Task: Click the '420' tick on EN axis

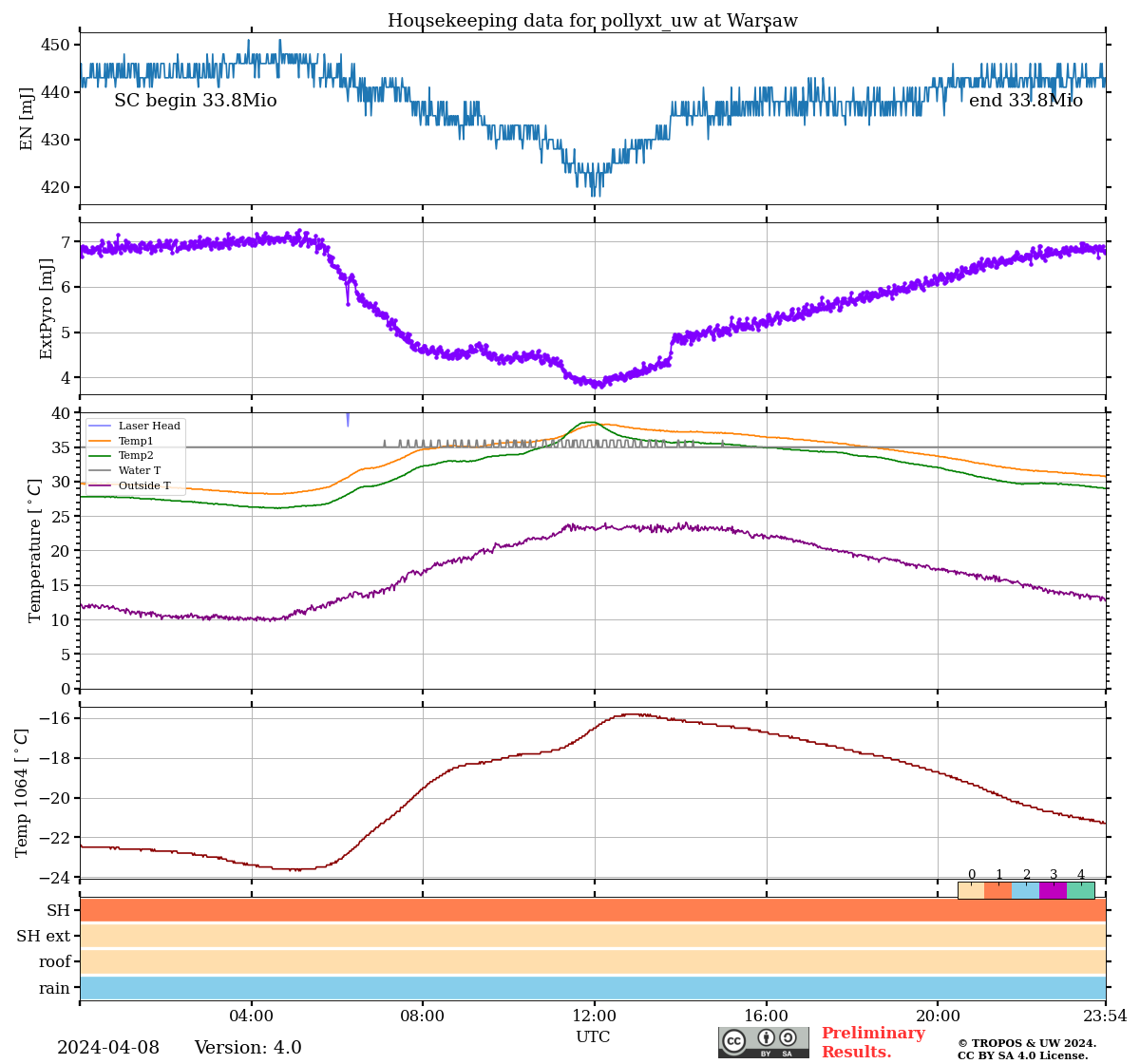Action: [56, 187]
